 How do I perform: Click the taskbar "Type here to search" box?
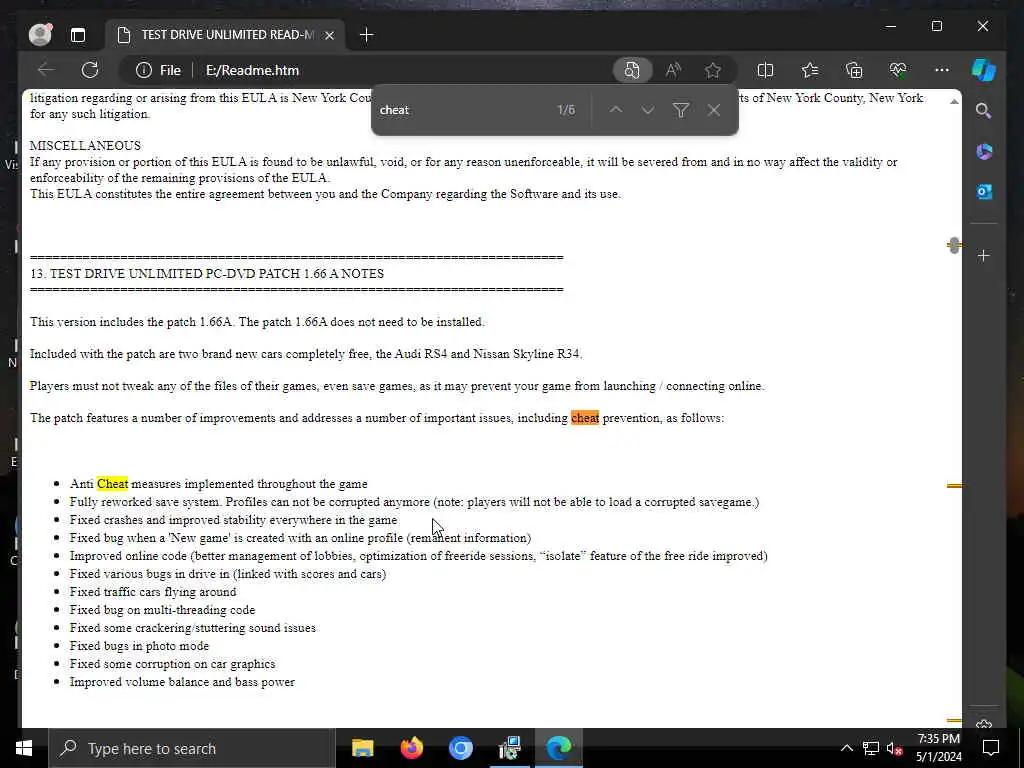pos(191,748)
